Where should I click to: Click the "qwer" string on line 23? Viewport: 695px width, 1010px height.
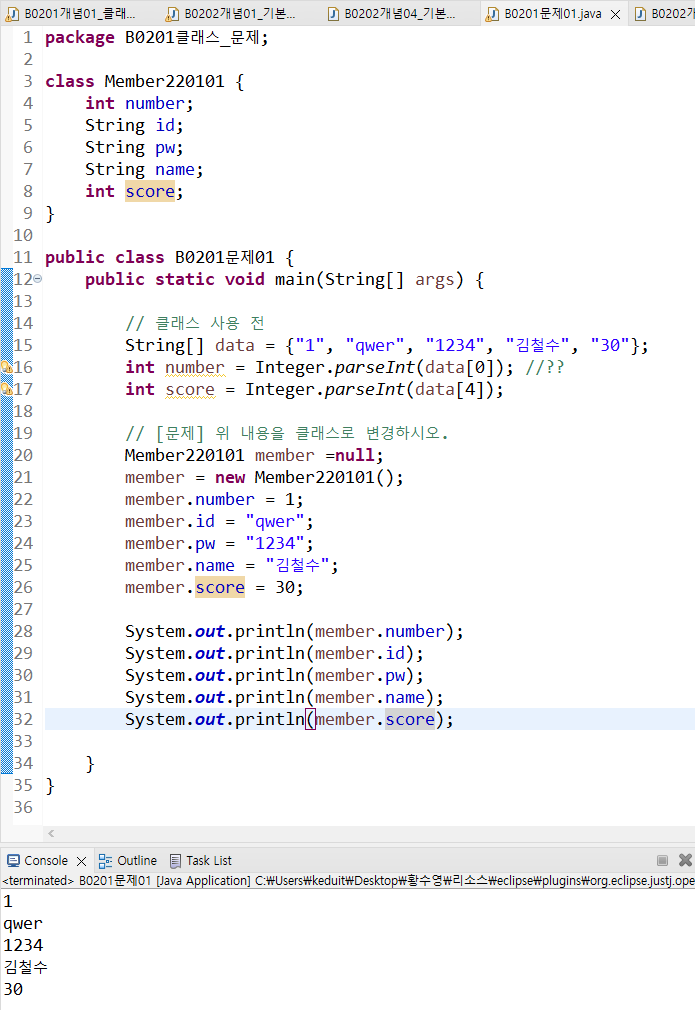274,521
